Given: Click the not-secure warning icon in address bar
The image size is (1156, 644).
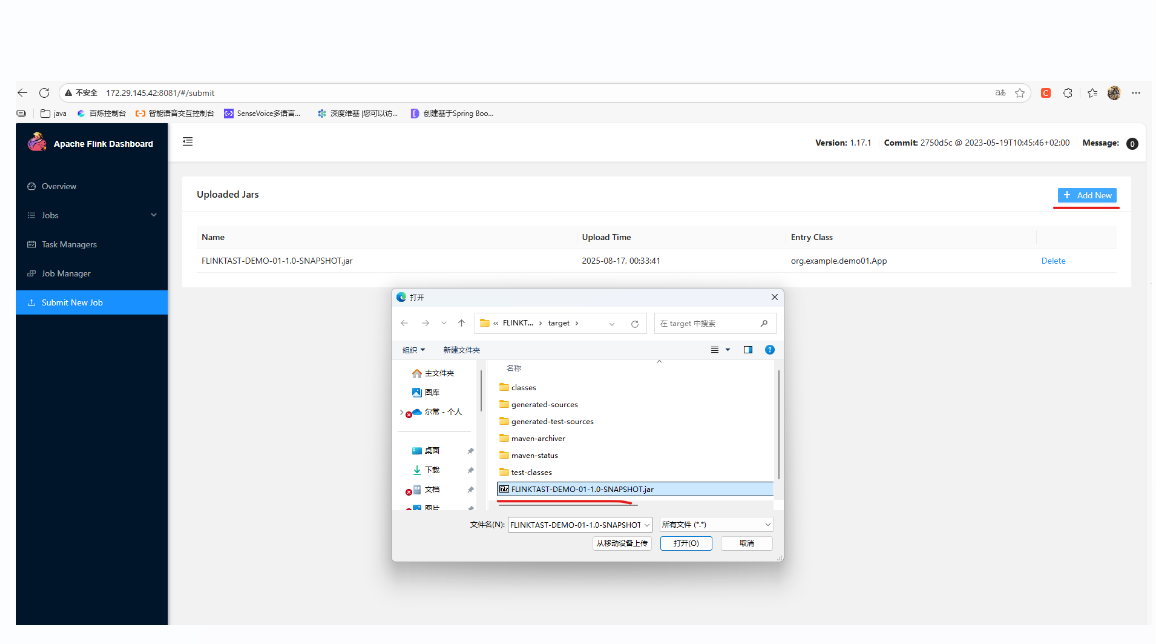Looking at the screenshot, I should tap(69, 93).
